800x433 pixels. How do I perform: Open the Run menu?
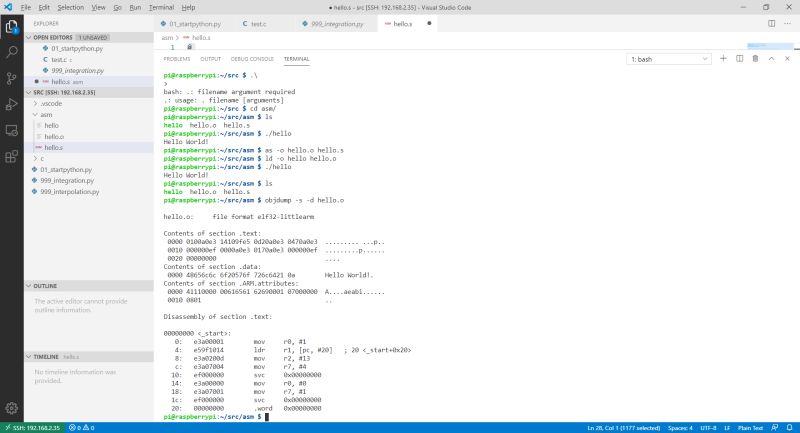click(x=135, y=7)
